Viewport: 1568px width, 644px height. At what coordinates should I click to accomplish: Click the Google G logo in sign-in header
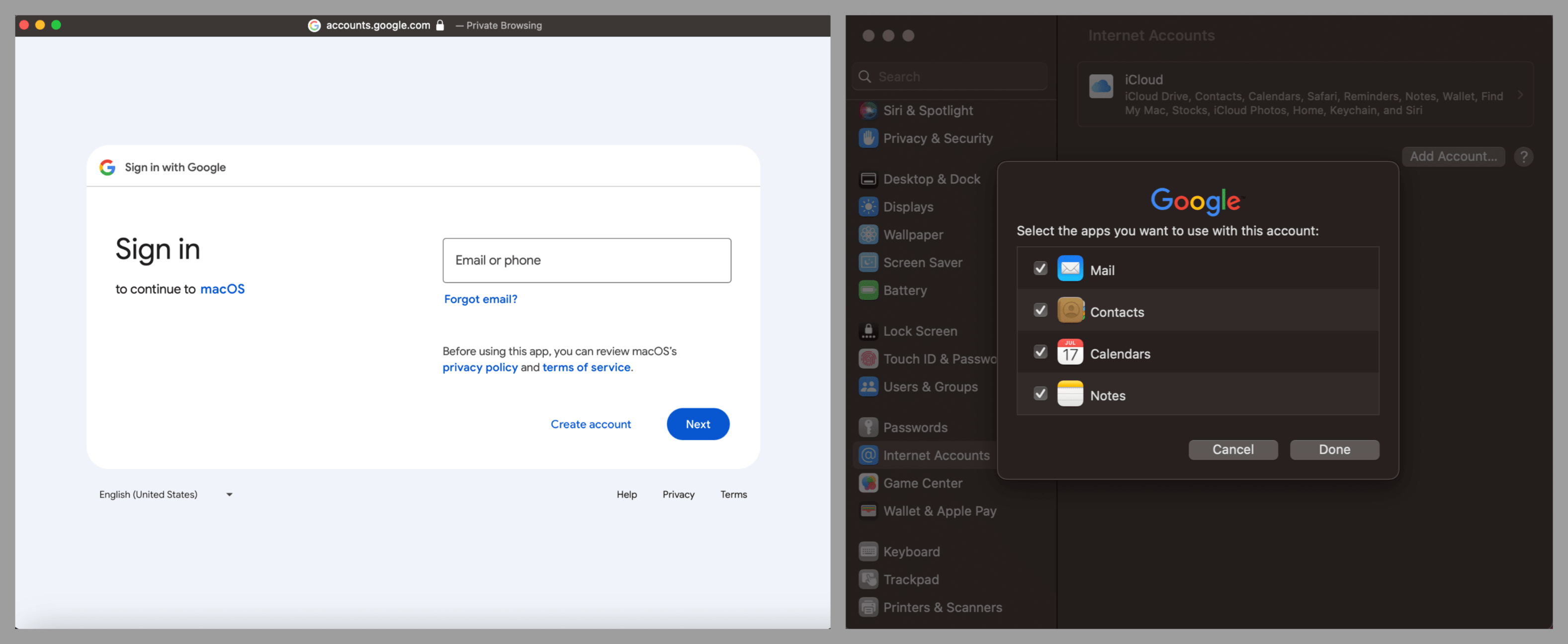click(108, 167)
